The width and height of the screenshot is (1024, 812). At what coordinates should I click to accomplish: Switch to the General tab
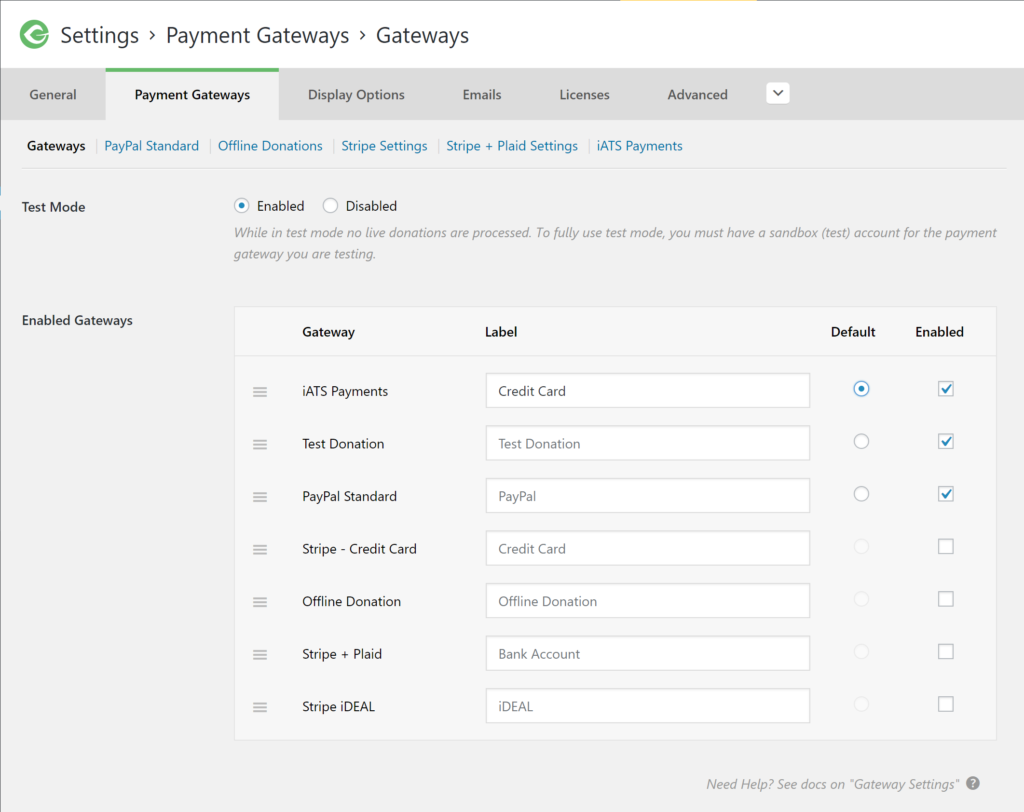53,95
